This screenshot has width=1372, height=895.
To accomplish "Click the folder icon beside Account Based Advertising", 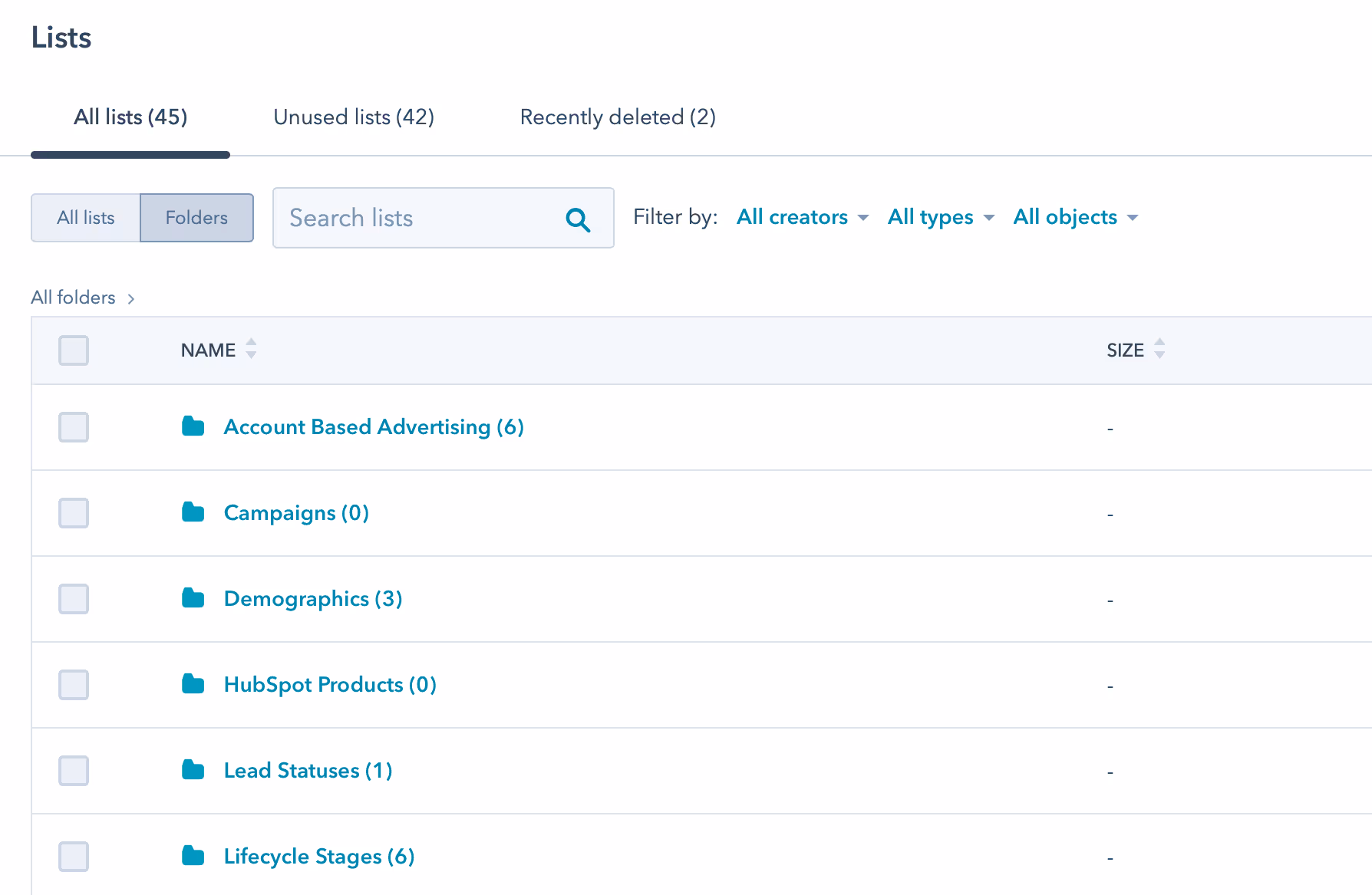I will pos(193,426).
